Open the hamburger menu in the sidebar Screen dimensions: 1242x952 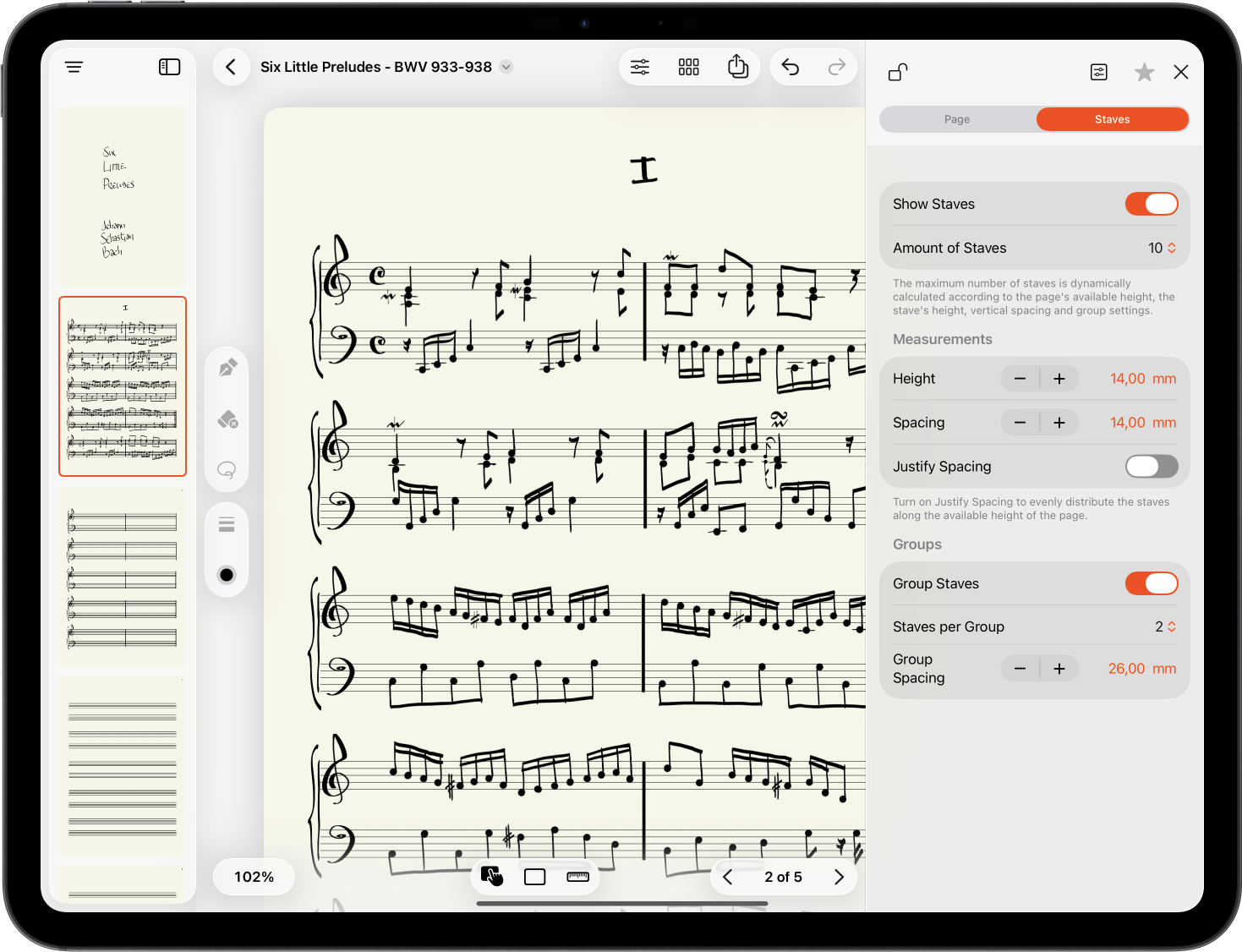(x=74, y=67)
